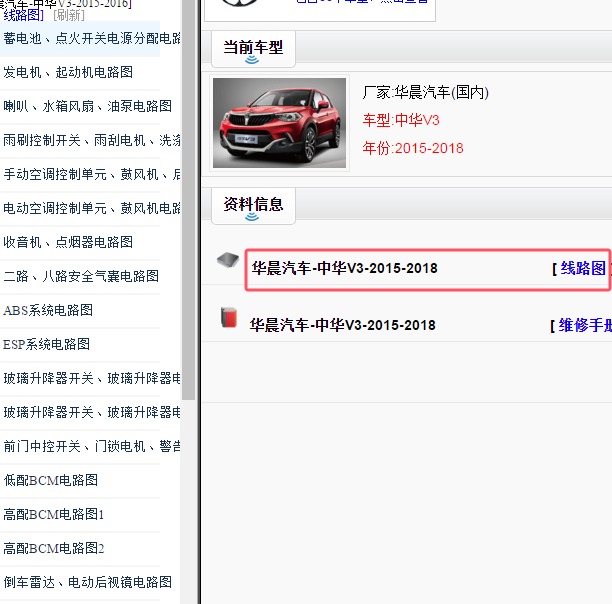Open 喇叭、水箱风扇、油泵电路图

(87, 106)
